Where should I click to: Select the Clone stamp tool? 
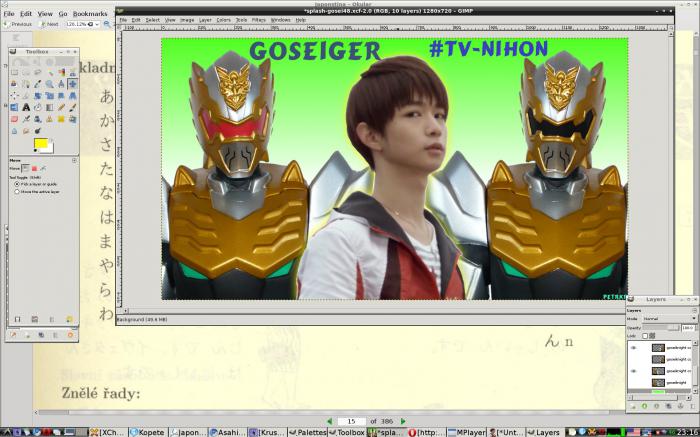[x=50, y=119]
